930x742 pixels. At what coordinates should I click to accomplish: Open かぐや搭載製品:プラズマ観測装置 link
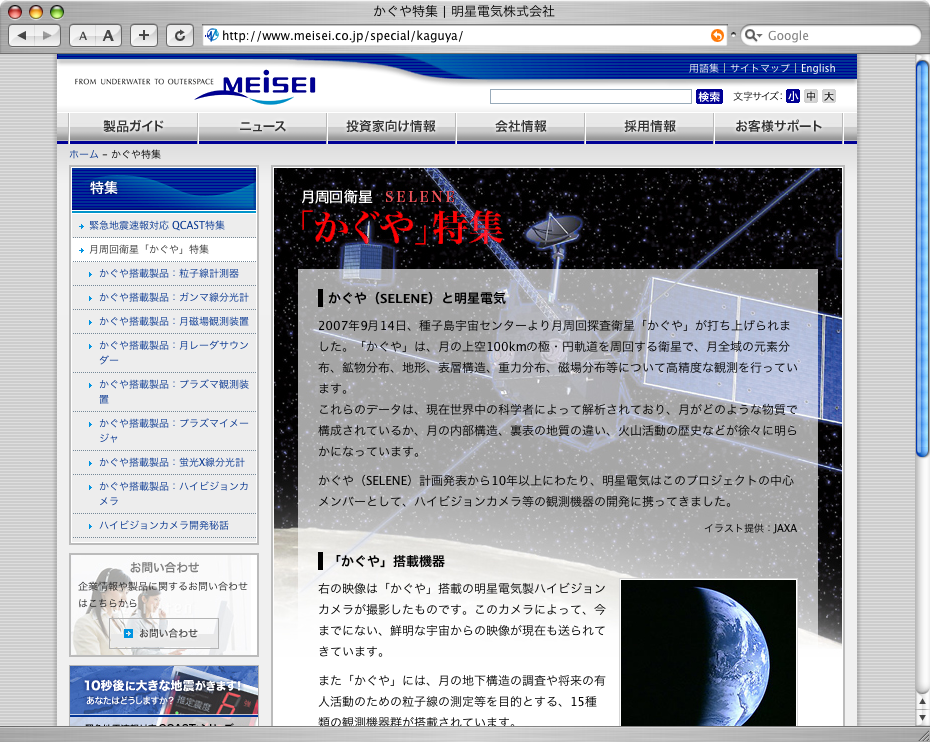174,391
